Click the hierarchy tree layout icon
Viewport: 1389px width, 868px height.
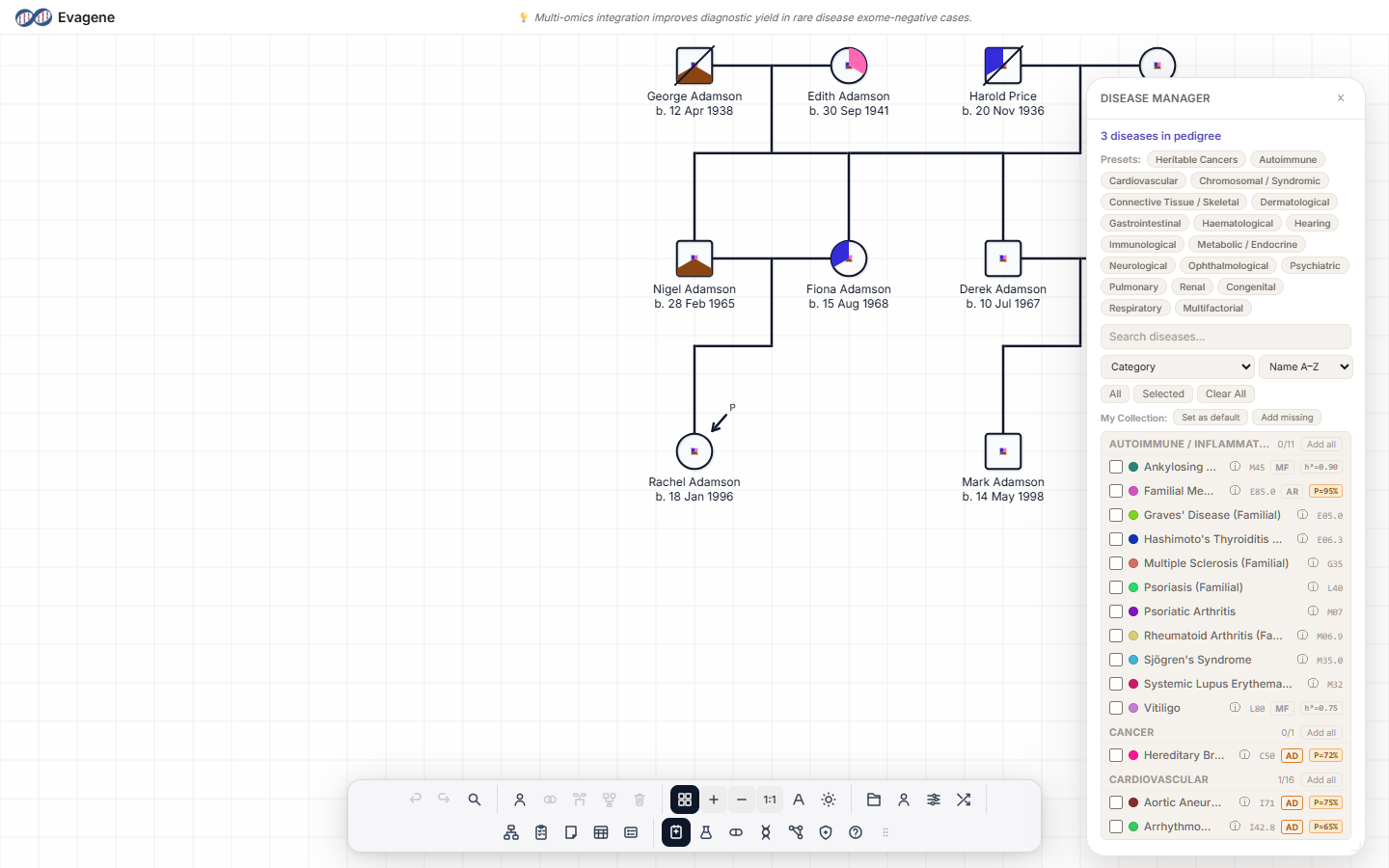[511, 832]
